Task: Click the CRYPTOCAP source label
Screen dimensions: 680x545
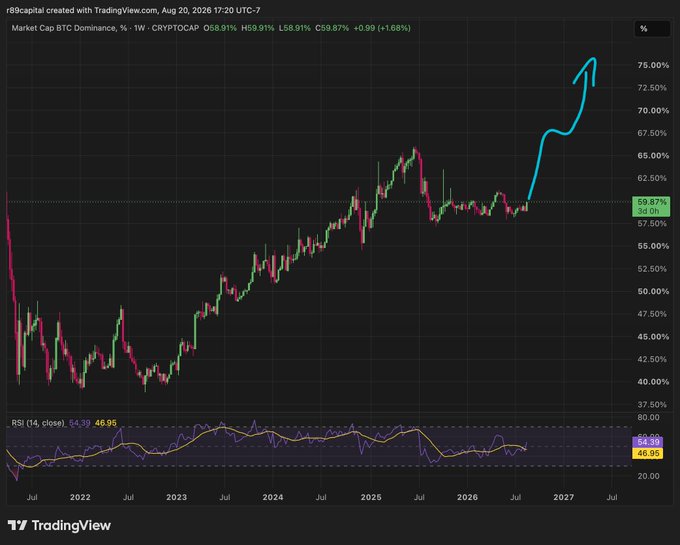Action: 175,28
